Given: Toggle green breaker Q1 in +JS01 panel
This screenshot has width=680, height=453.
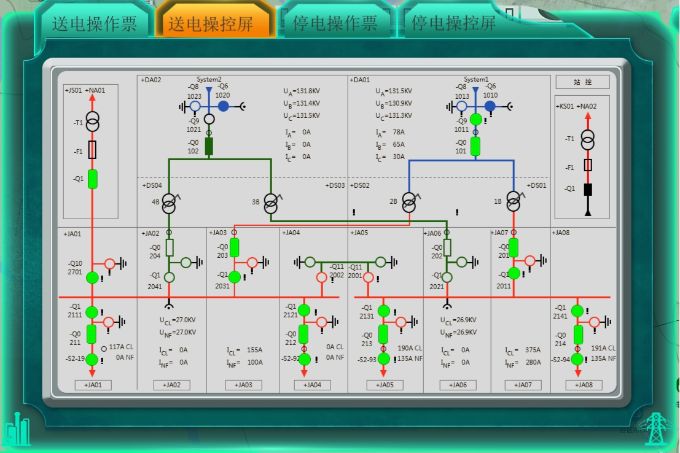Looking at the screenshot, I should tap(93, 178).
